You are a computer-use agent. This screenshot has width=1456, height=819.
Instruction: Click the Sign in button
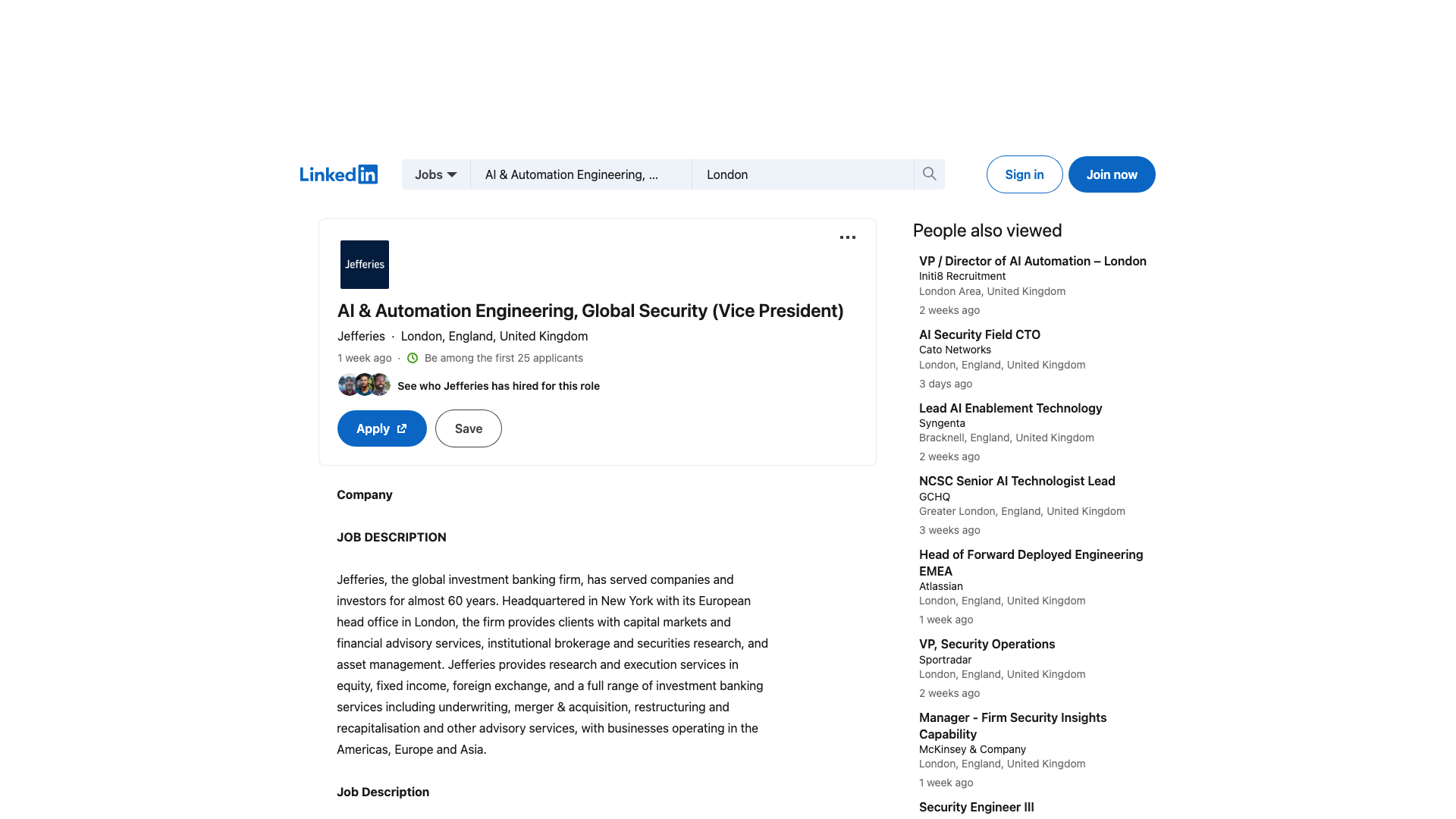point(1025,174)
